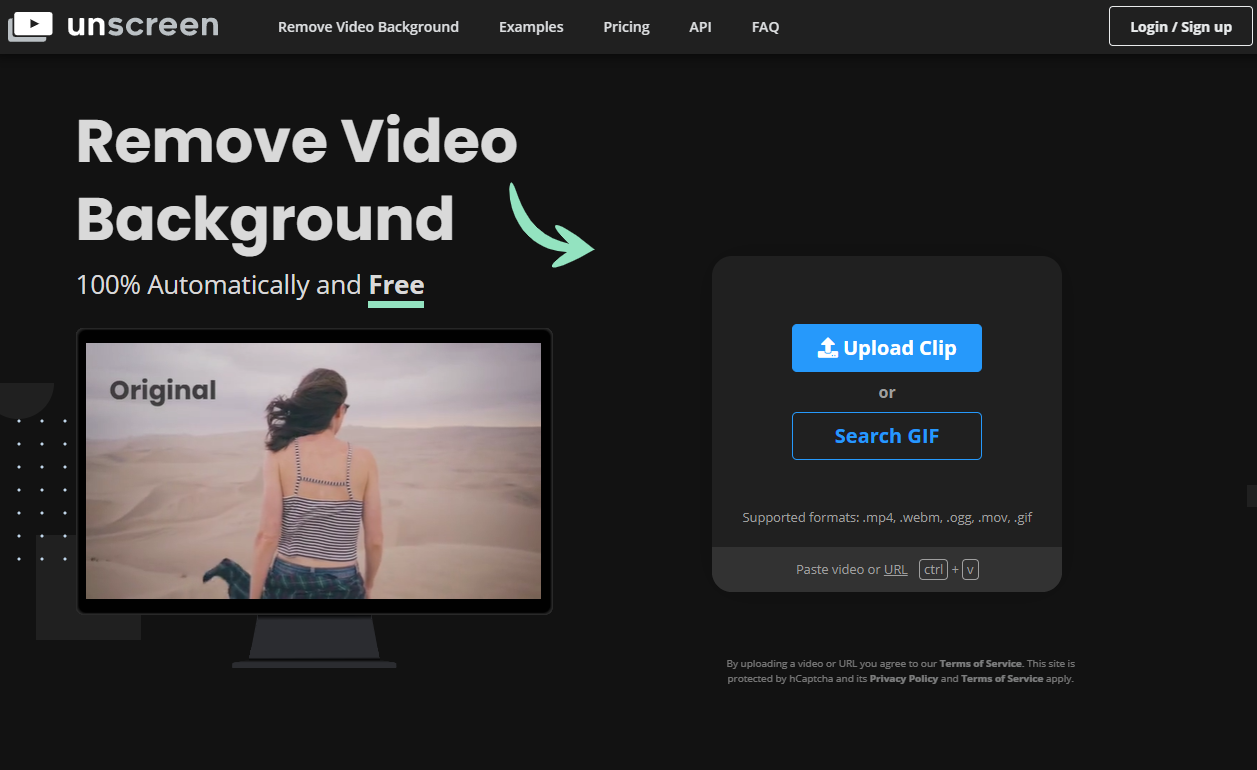Open the Examples page
Image resolution: width=1257 pixels, height=770 pixels.
coord(531,27)
